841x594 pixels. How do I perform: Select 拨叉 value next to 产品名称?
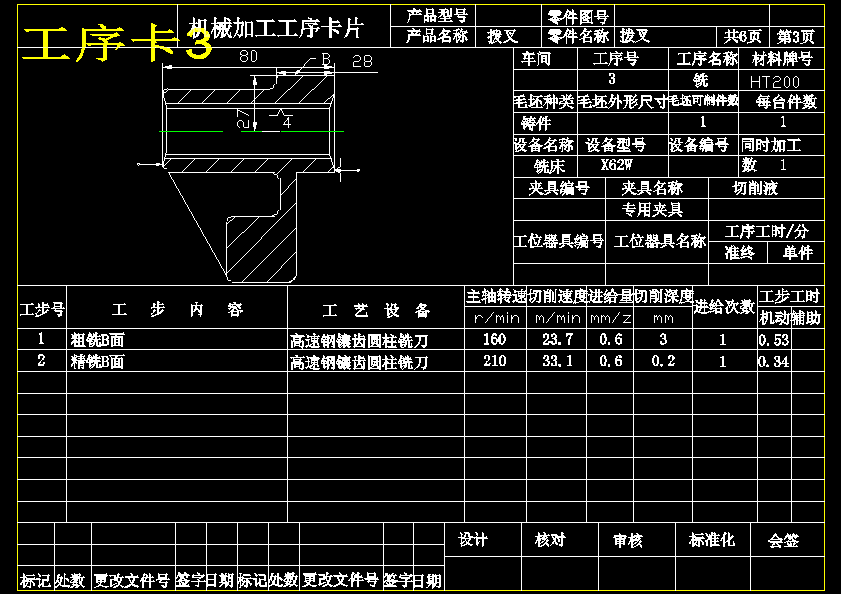click(x=503, y=36)
